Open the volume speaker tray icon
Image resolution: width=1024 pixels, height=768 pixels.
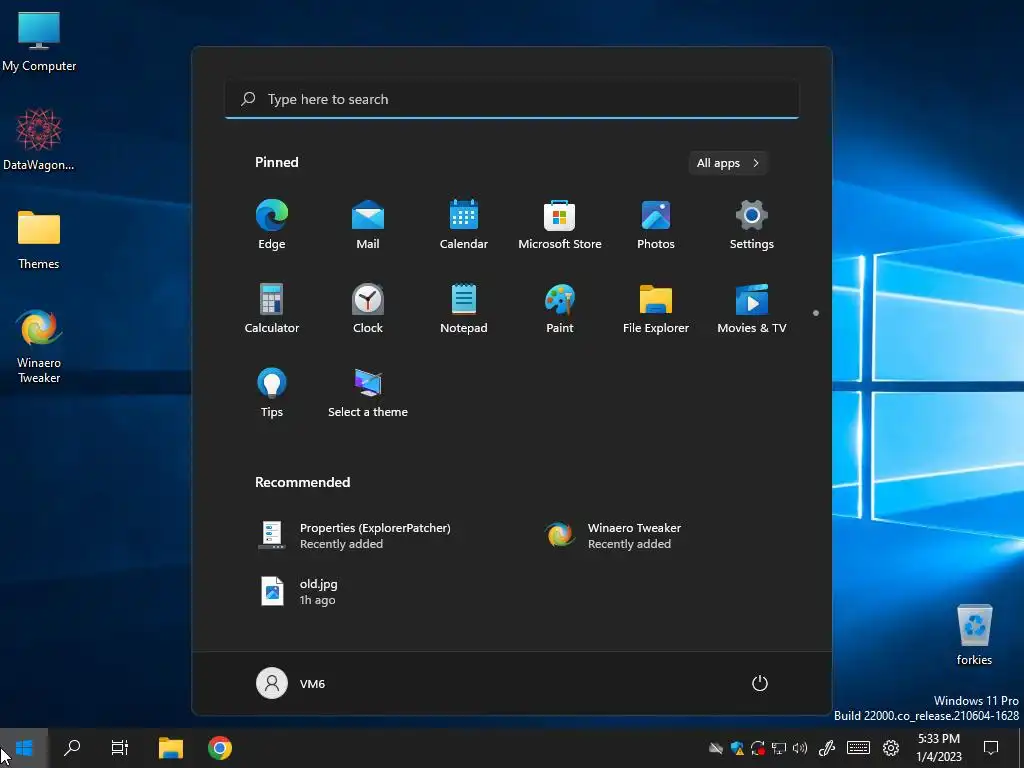pos(800,748)
